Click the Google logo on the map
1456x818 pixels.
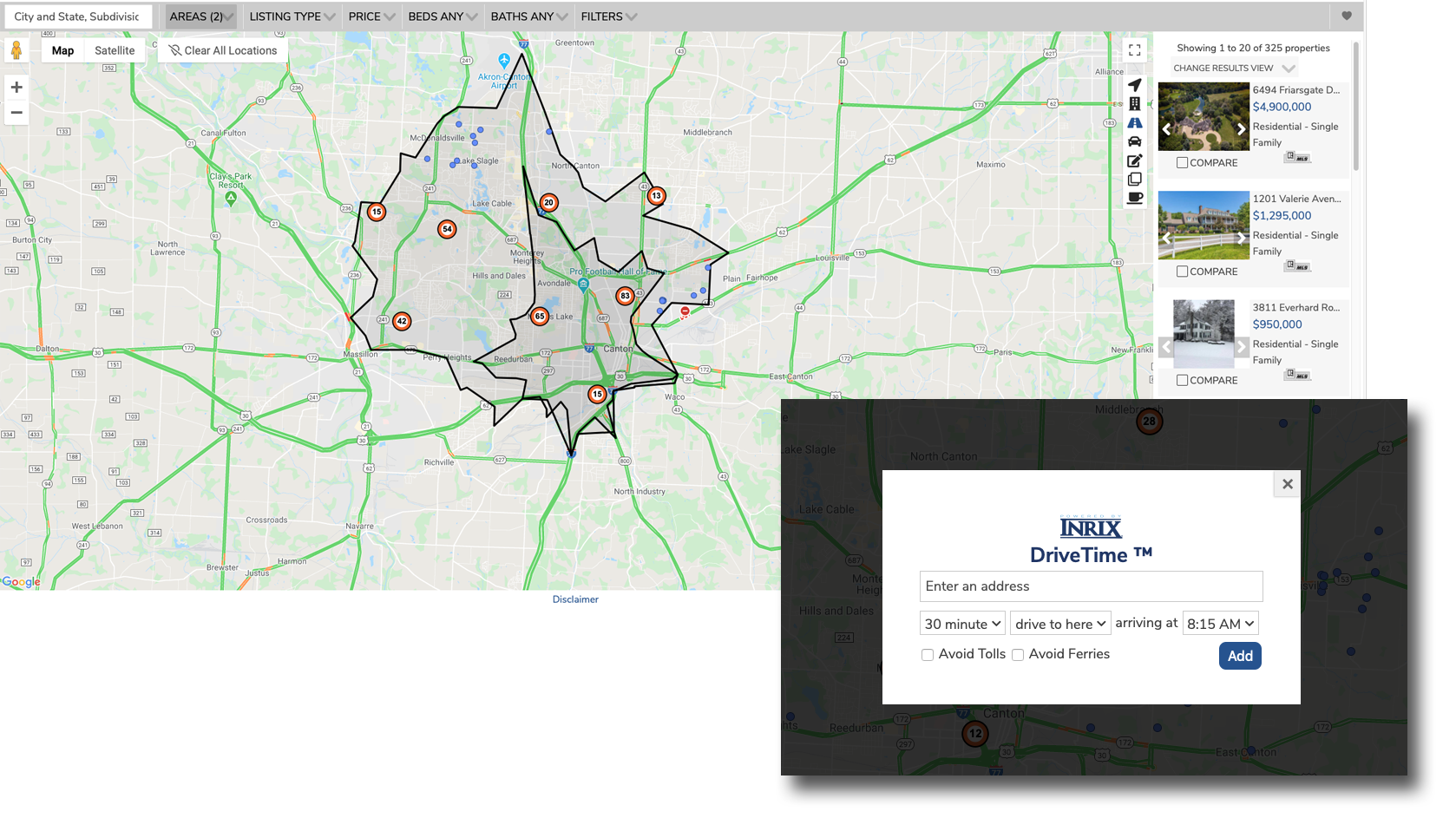pos(21,582)
